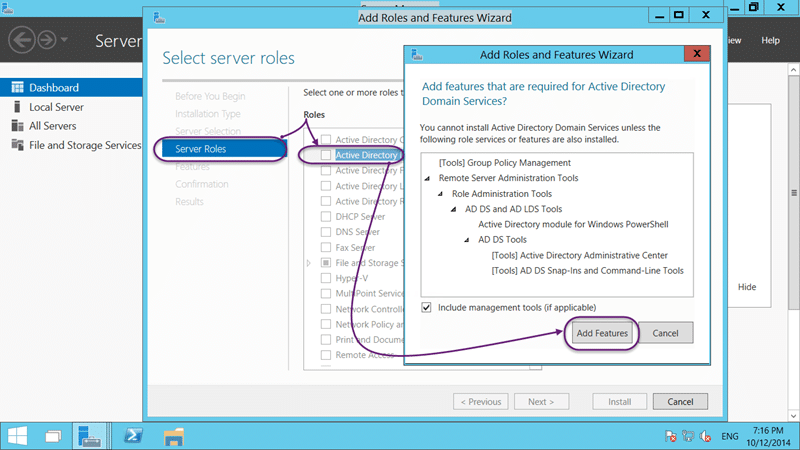Tick the Fax Server checkbox

(x=326, y=247)
